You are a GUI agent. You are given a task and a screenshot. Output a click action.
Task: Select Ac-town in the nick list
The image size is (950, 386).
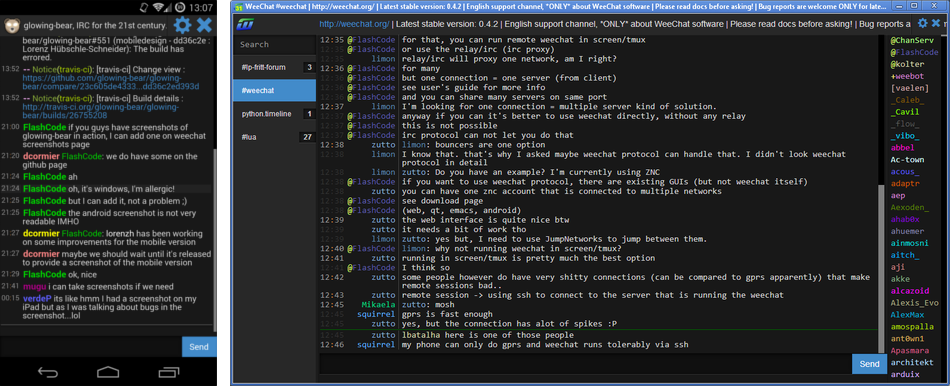tap(907, 160)
